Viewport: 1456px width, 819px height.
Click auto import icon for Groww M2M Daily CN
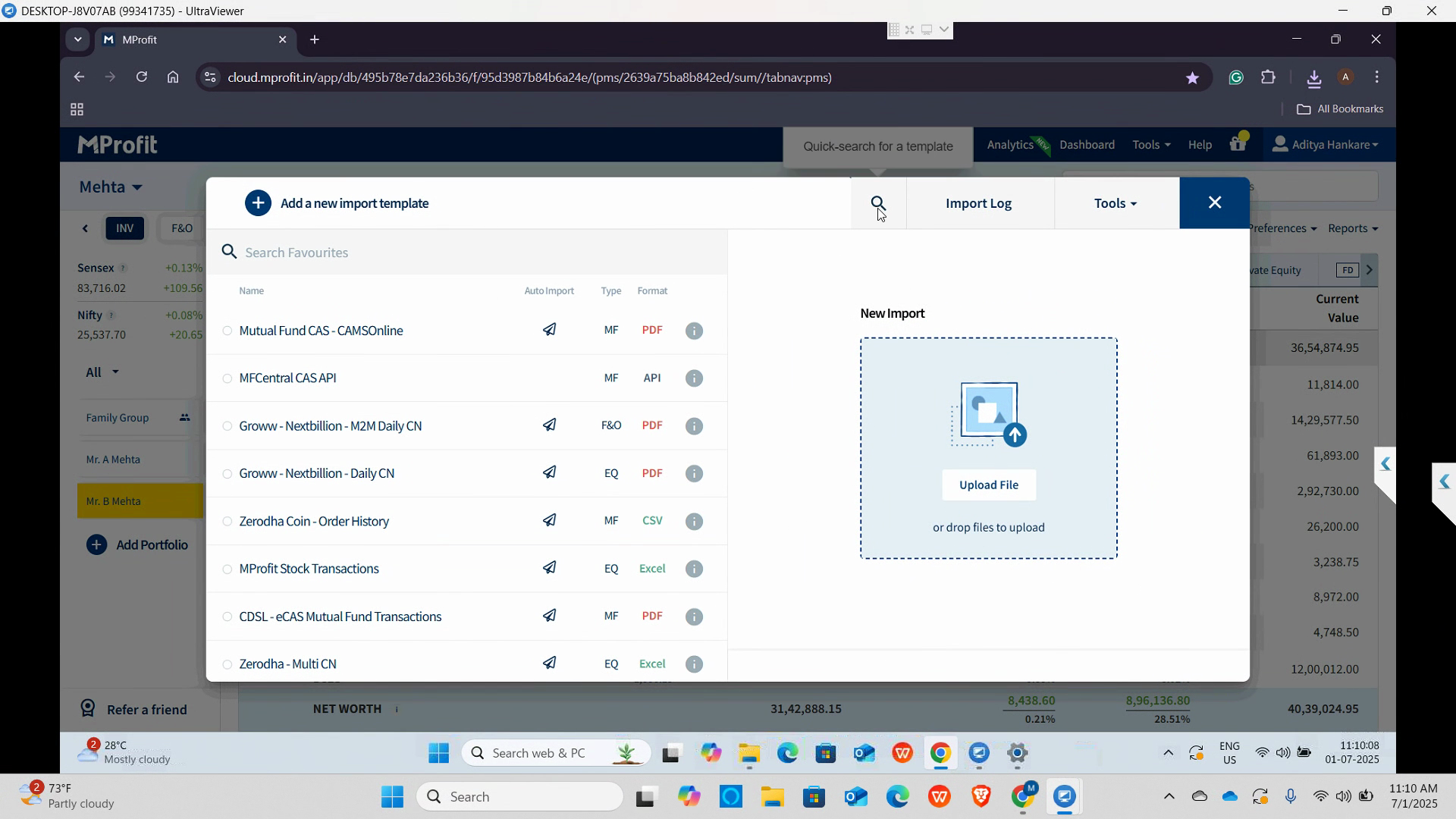pos(550,425)
